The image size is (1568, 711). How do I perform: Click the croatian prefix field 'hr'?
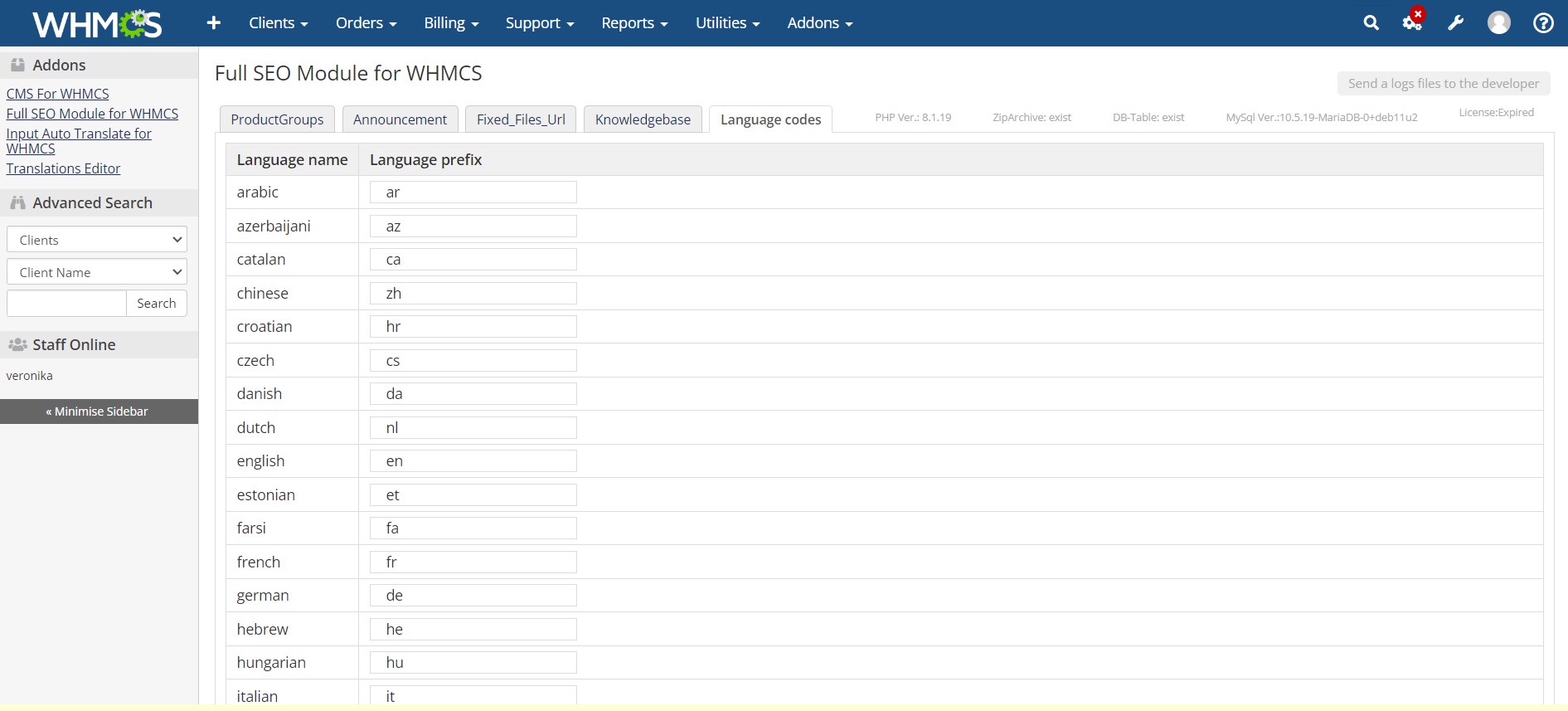coord(473,327)
